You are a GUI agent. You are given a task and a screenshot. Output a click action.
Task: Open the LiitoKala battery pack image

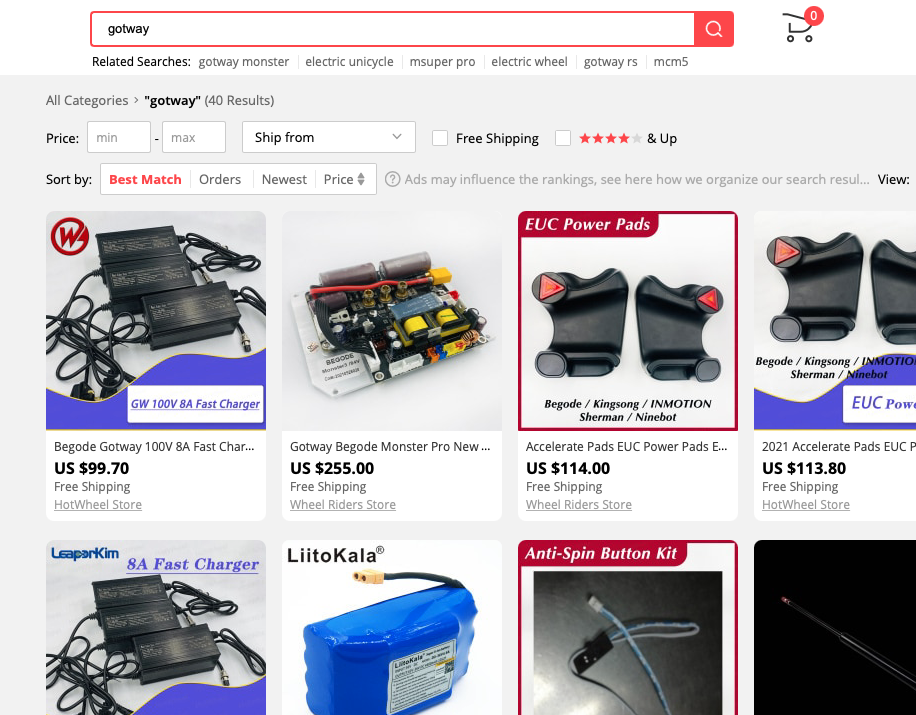pos(392,627)
